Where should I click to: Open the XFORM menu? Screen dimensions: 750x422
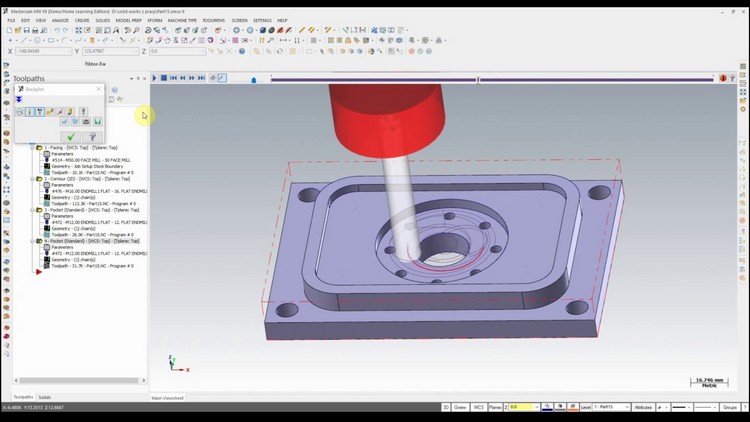point(154,21)
